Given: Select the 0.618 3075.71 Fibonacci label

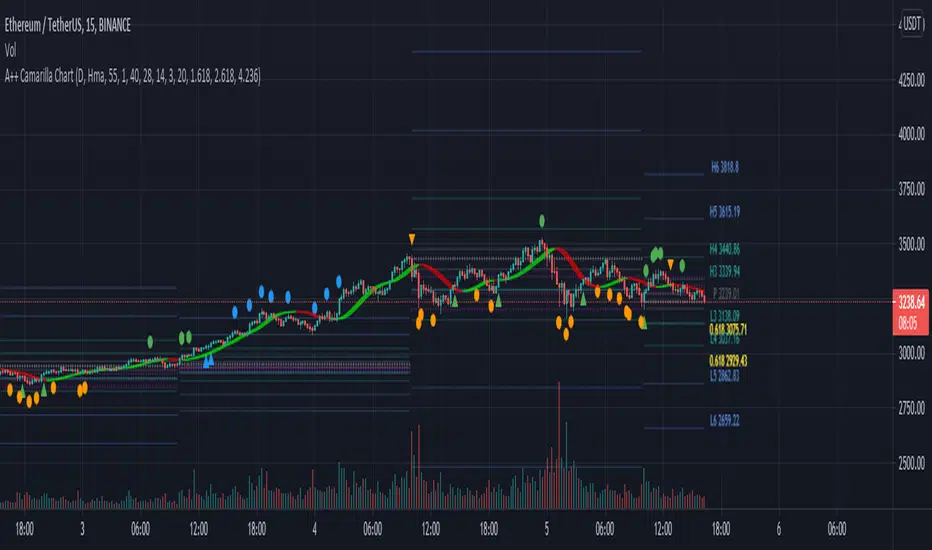Looking at the screenshot, I should coord(728,329).
